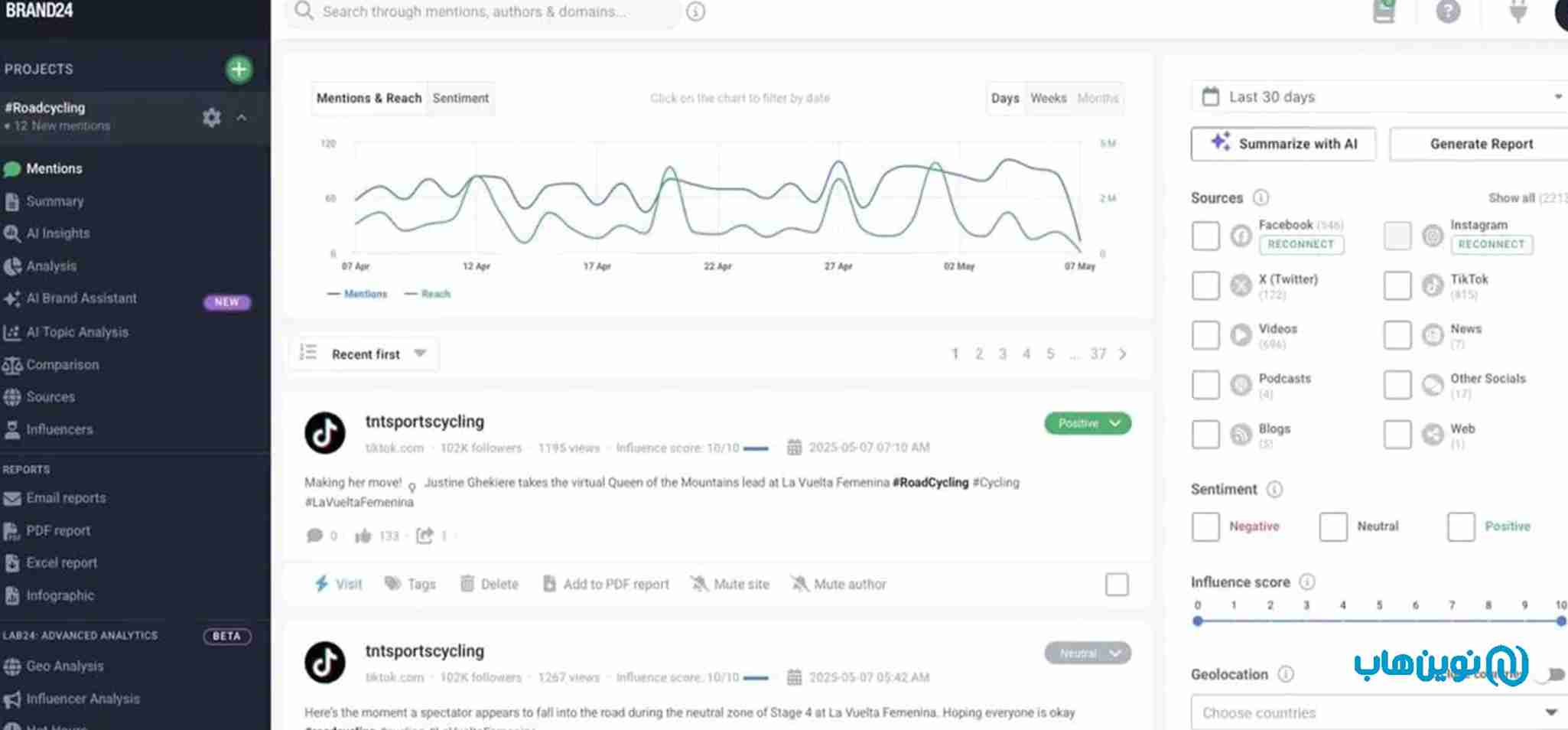Select the first mention's checkbox

click(x=1117, y=585)
